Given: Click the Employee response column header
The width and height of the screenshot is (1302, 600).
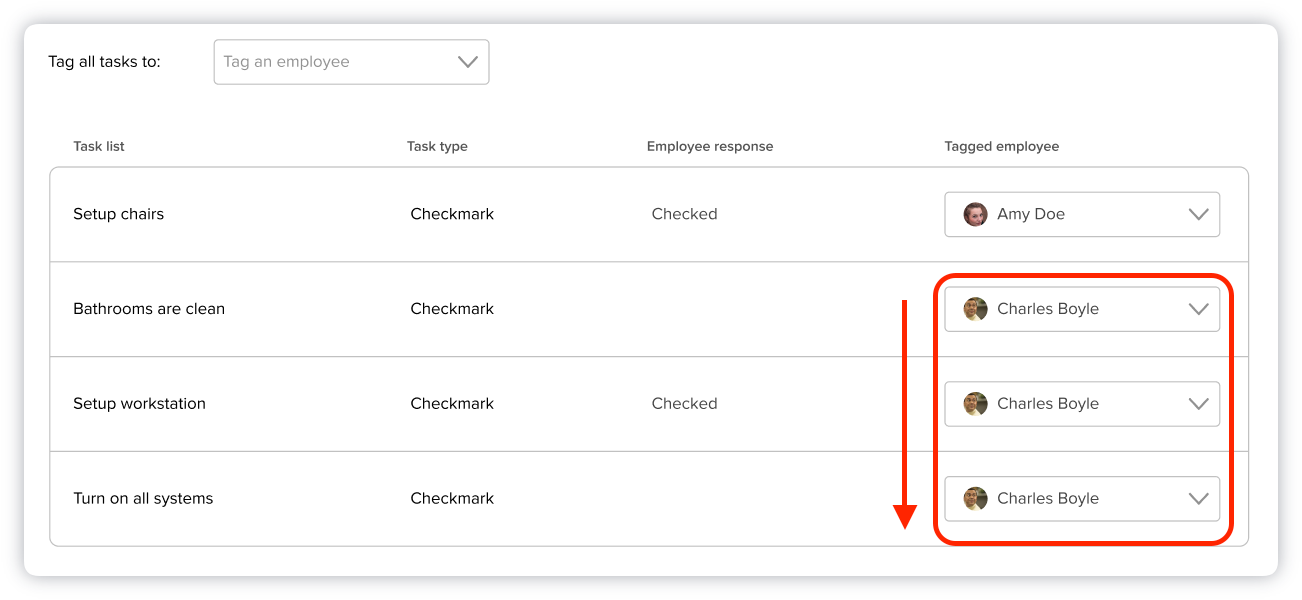Looking at the screenshot, I should pyautogui.click(x=710, y=146).
